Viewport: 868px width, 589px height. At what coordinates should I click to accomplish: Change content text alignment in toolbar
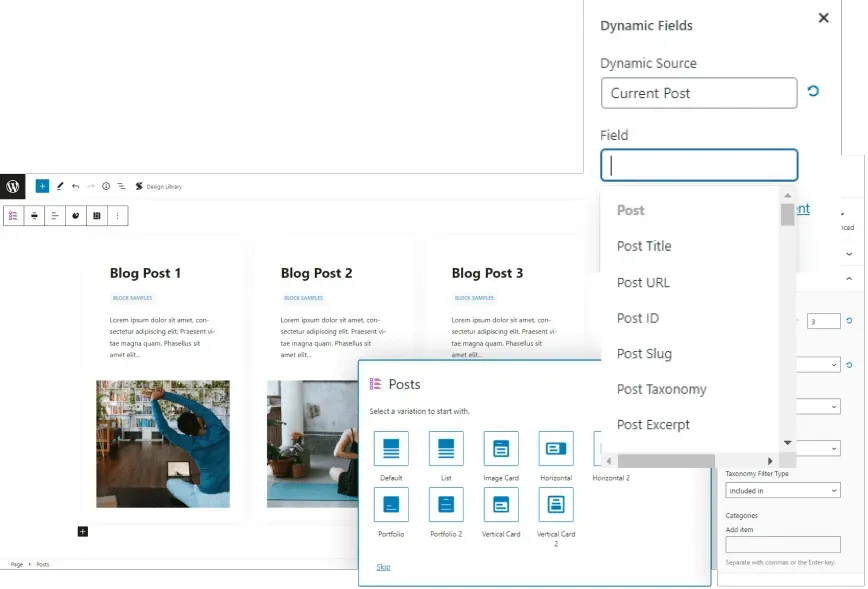point(55,216)
